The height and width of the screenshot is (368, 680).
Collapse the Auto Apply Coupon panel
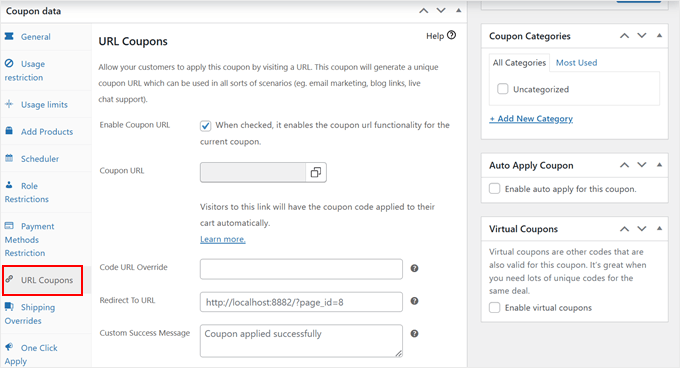pos(659,165)
